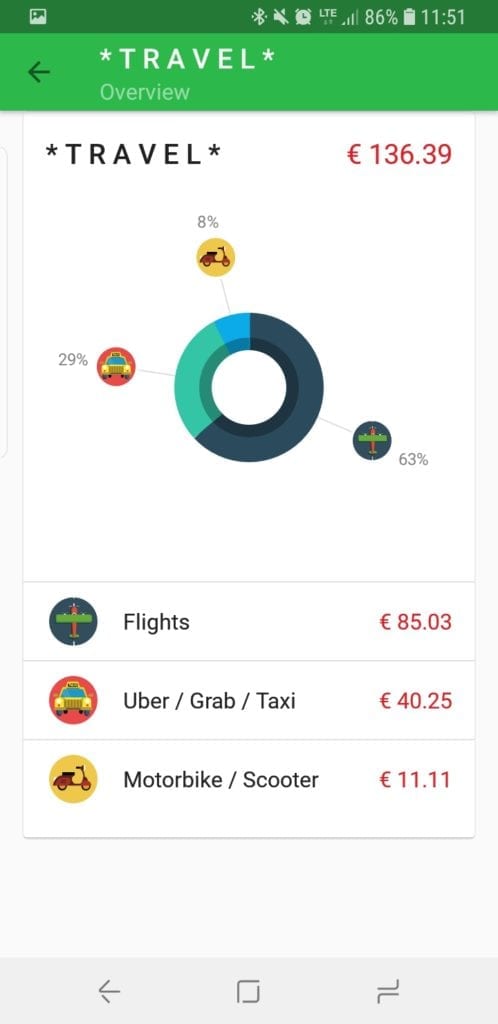This screenshot has width=498, height=1024.
Task: Select the Flights list airplane icon
Action: (x=73, y=622)
